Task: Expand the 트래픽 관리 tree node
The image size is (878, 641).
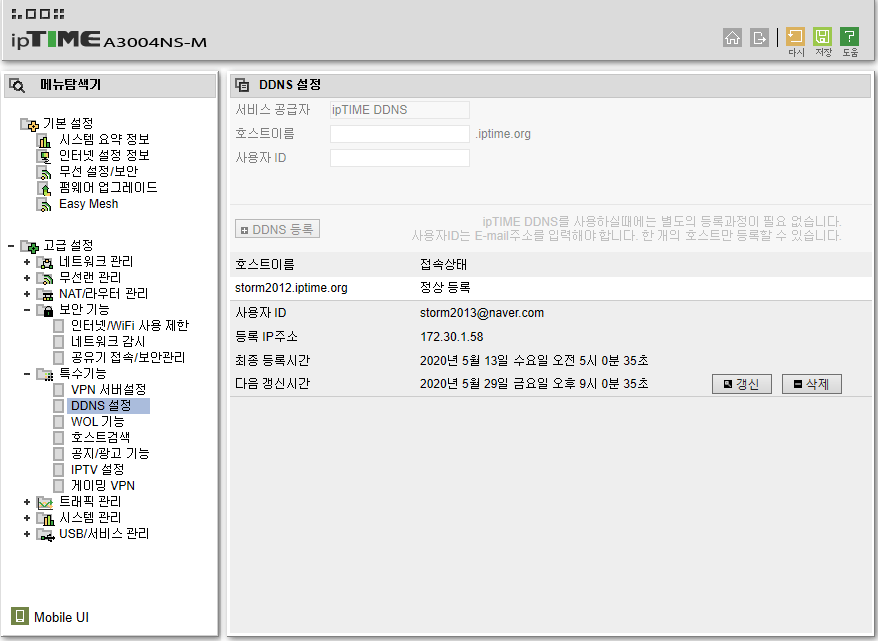Action: coord(27,502)
